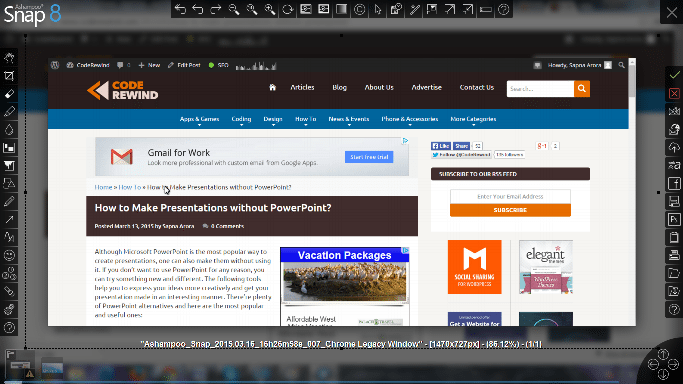Click Contact Us in captured page
Screen dimensions: 683x384
pyautogui.click(x=477, y=87)
